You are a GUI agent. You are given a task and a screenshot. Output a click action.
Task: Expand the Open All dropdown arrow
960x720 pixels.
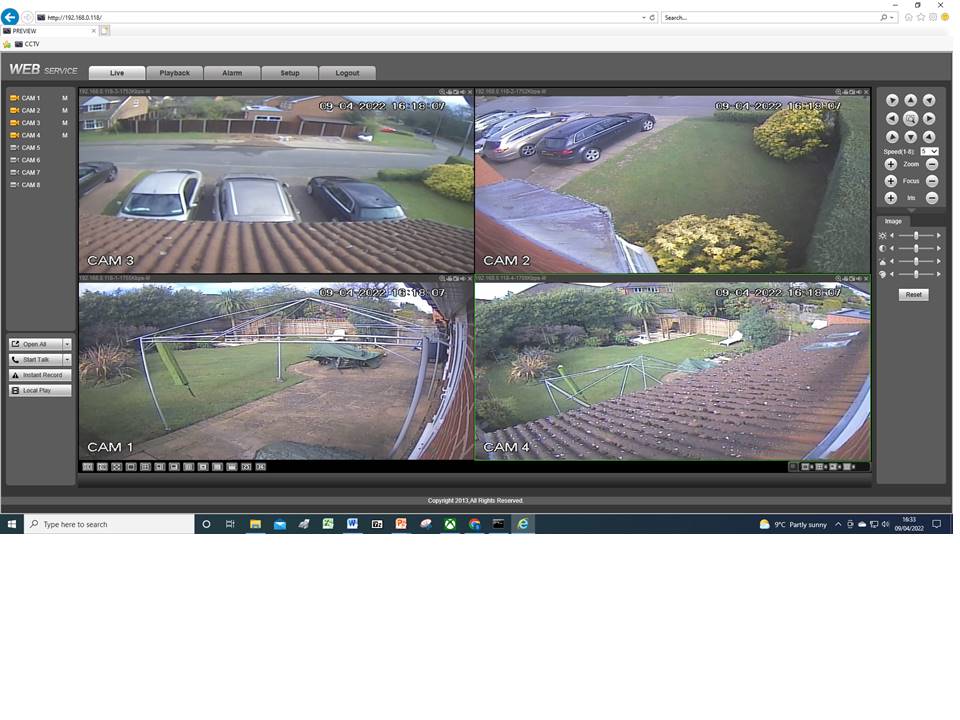67,344
